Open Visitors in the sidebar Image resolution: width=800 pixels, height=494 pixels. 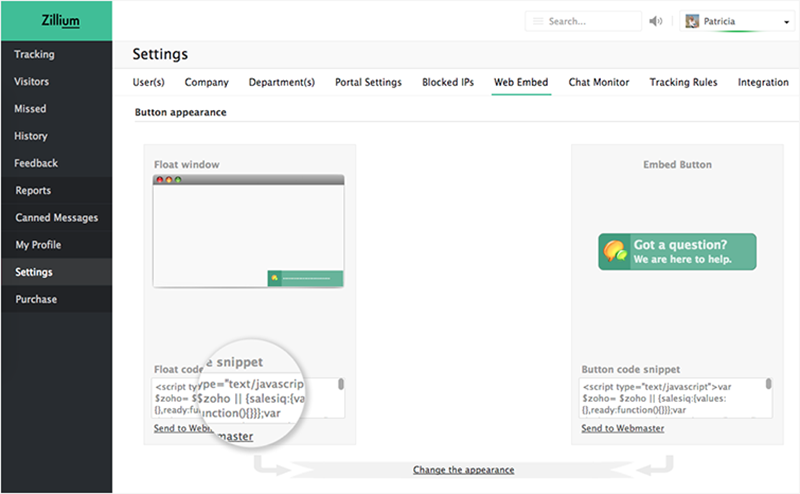31,82
